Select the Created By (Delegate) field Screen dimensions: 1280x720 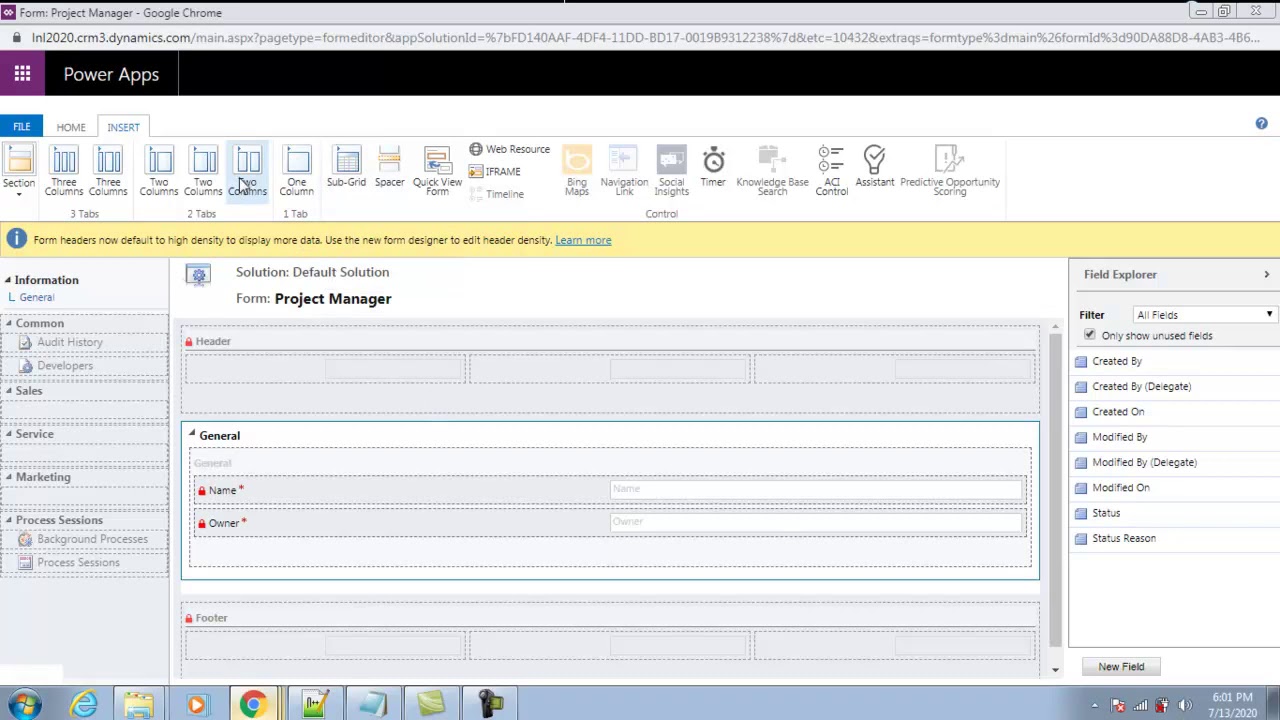click(x=1142, y=386)
